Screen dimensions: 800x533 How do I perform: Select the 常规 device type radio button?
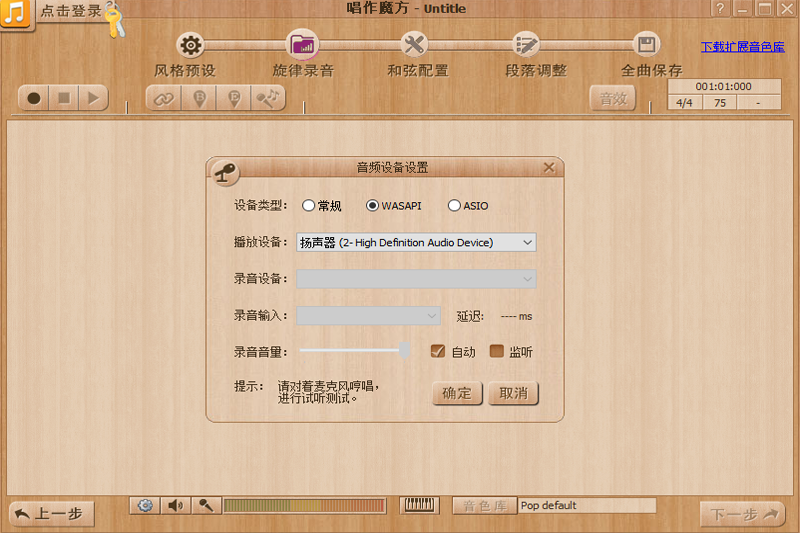[308, 206]
